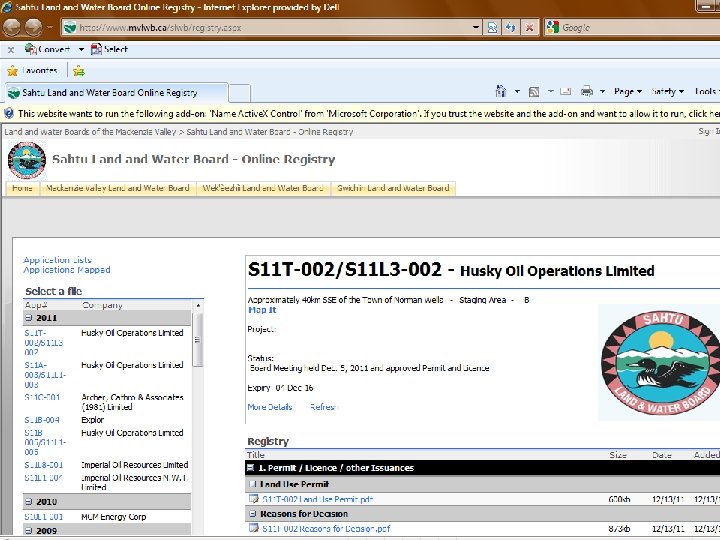Open a new blank tab

point(239,93)
